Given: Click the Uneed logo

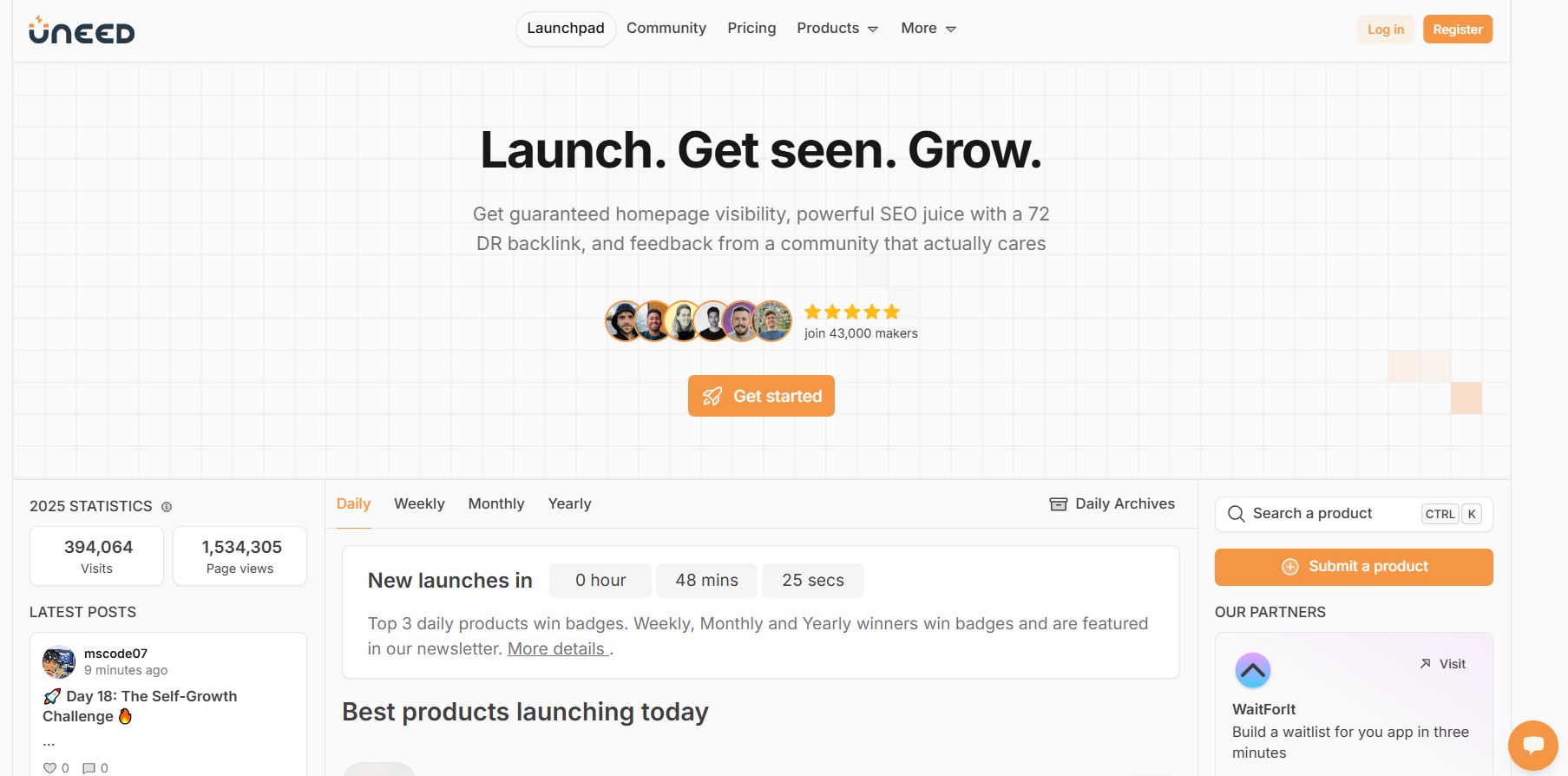Looking at the screenshot, I should tap(82, 30).
